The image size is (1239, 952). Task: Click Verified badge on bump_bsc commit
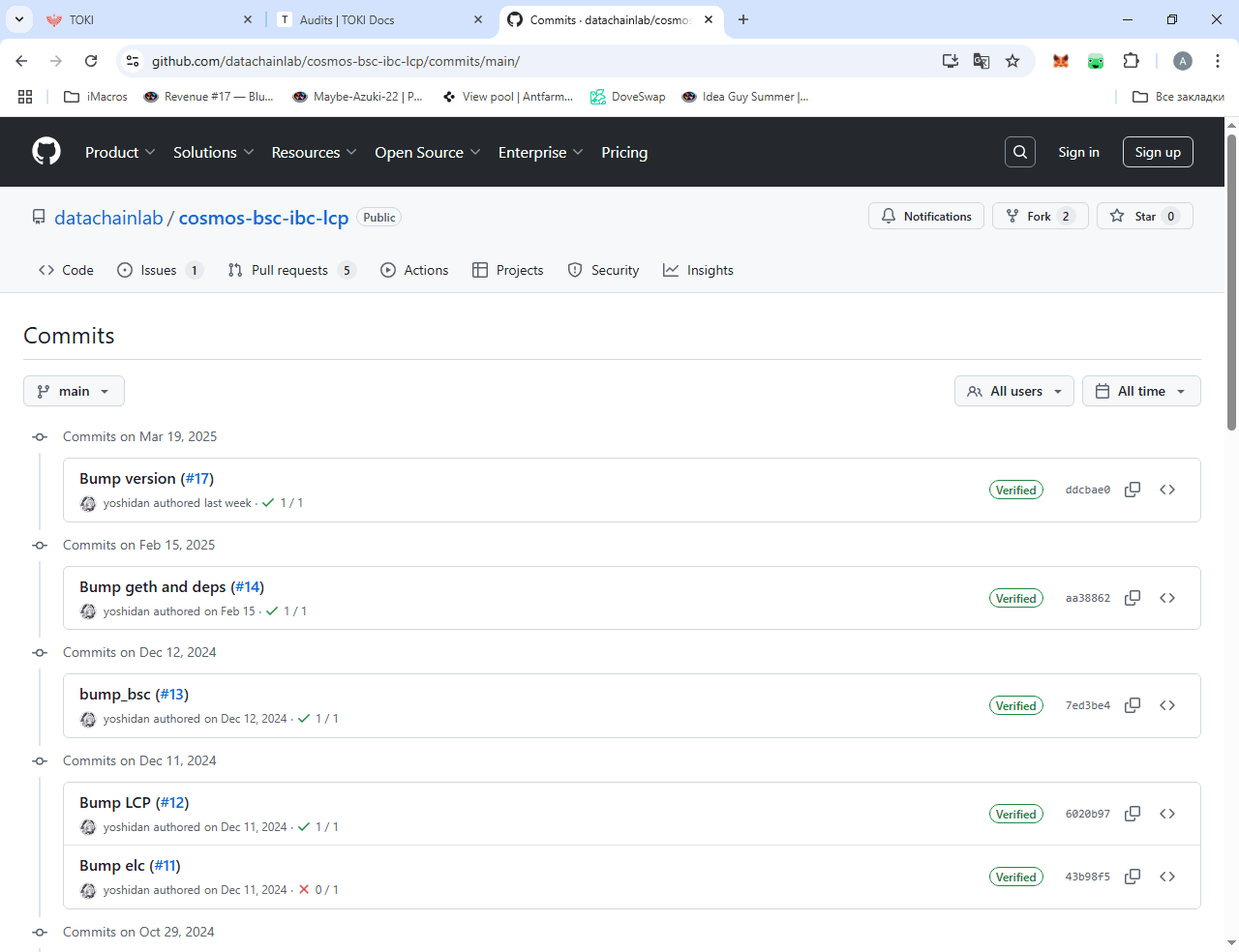(1016, 705)
